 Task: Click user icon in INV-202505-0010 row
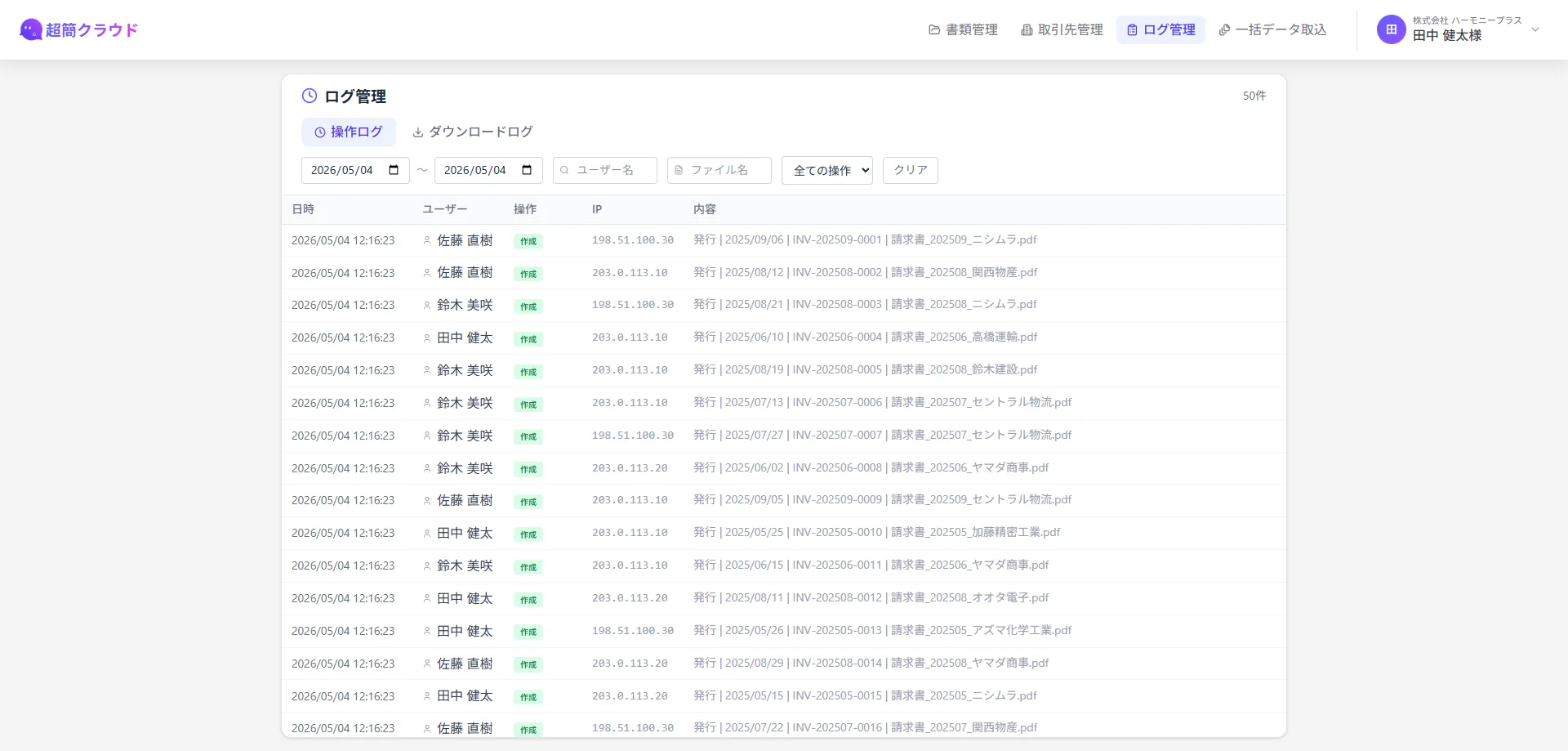[427, 534]
